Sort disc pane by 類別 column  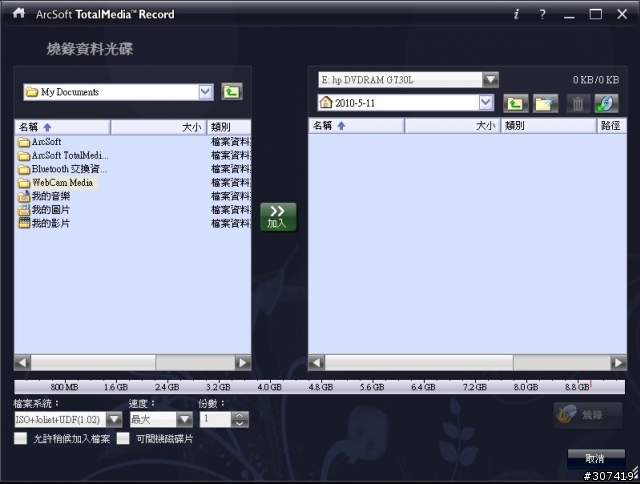click(549, 126)
